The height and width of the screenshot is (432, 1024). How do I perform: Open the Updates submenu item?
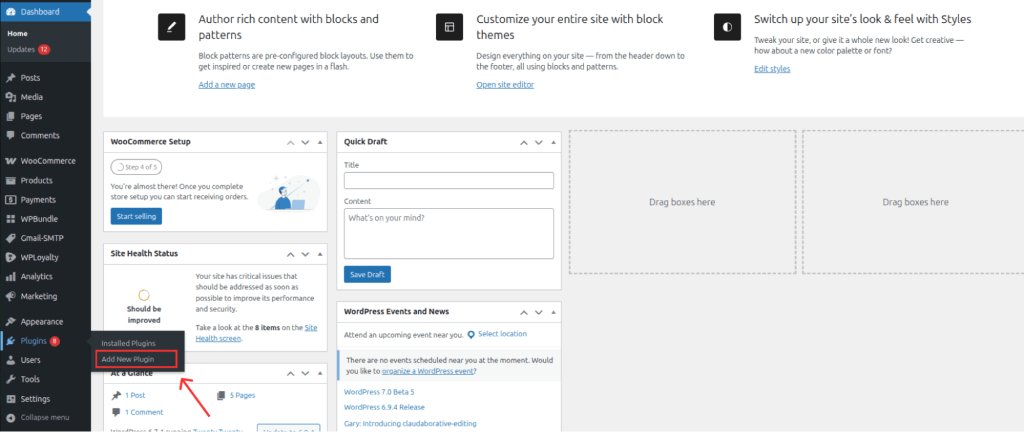(x=21, y=50)
